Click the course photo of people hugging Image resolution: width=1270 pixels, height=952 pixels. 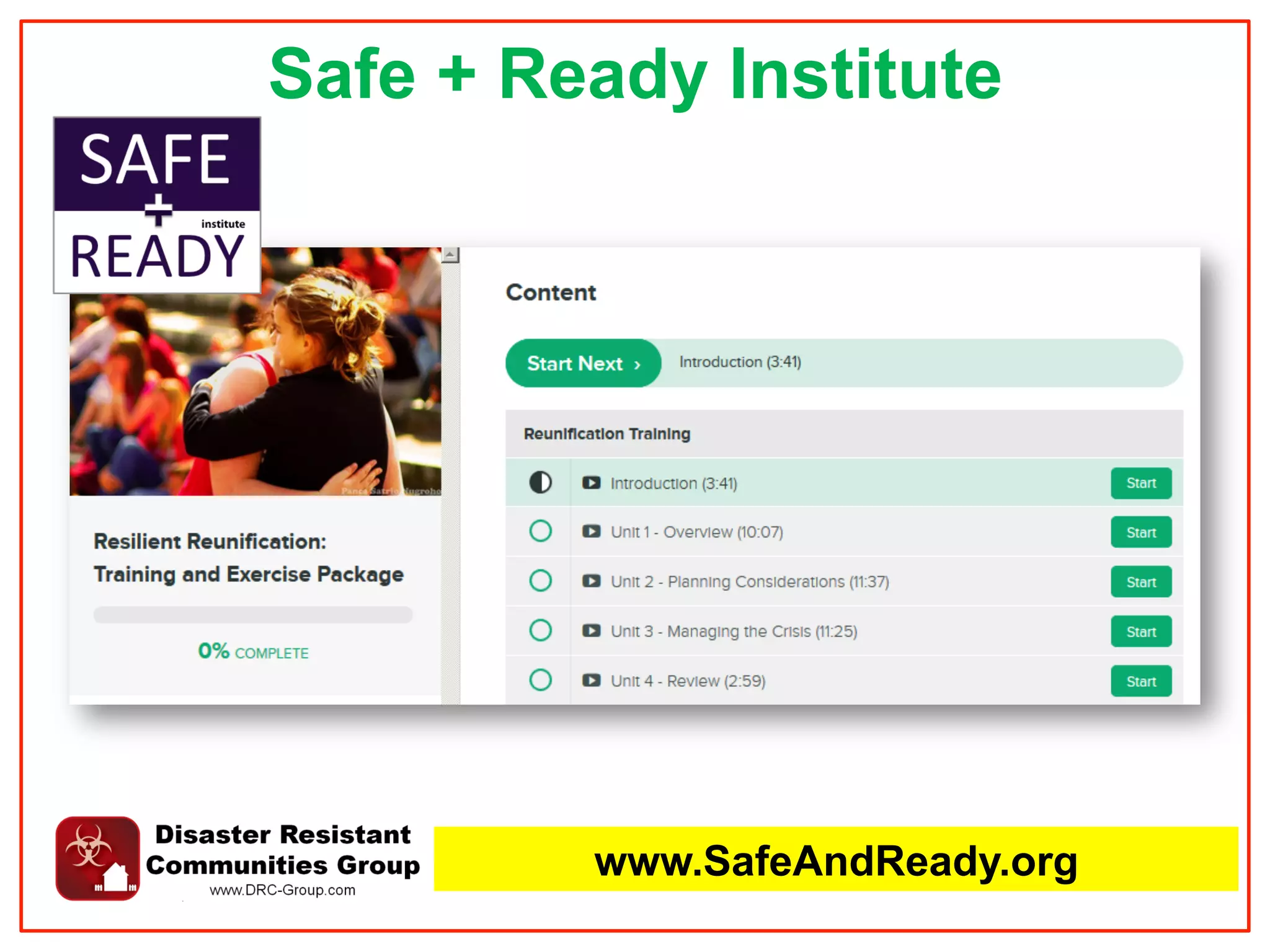point(255,372)
